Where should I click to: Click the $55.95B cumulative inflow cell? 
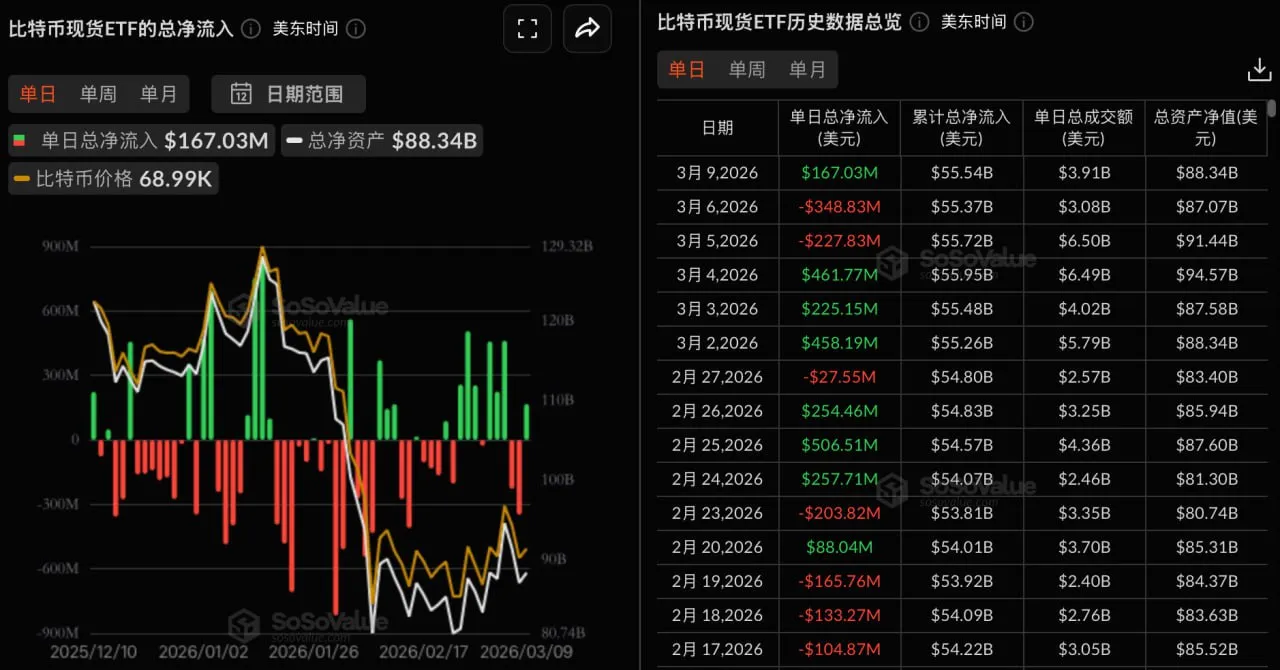[961, 275]
